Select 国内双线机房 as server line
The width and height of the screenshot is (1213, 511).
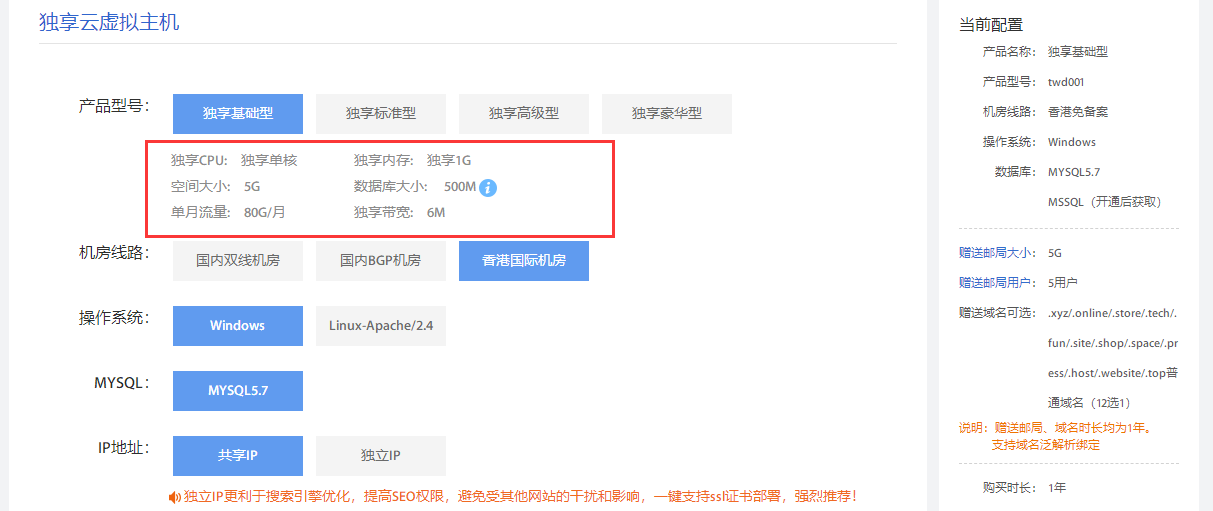238,261
